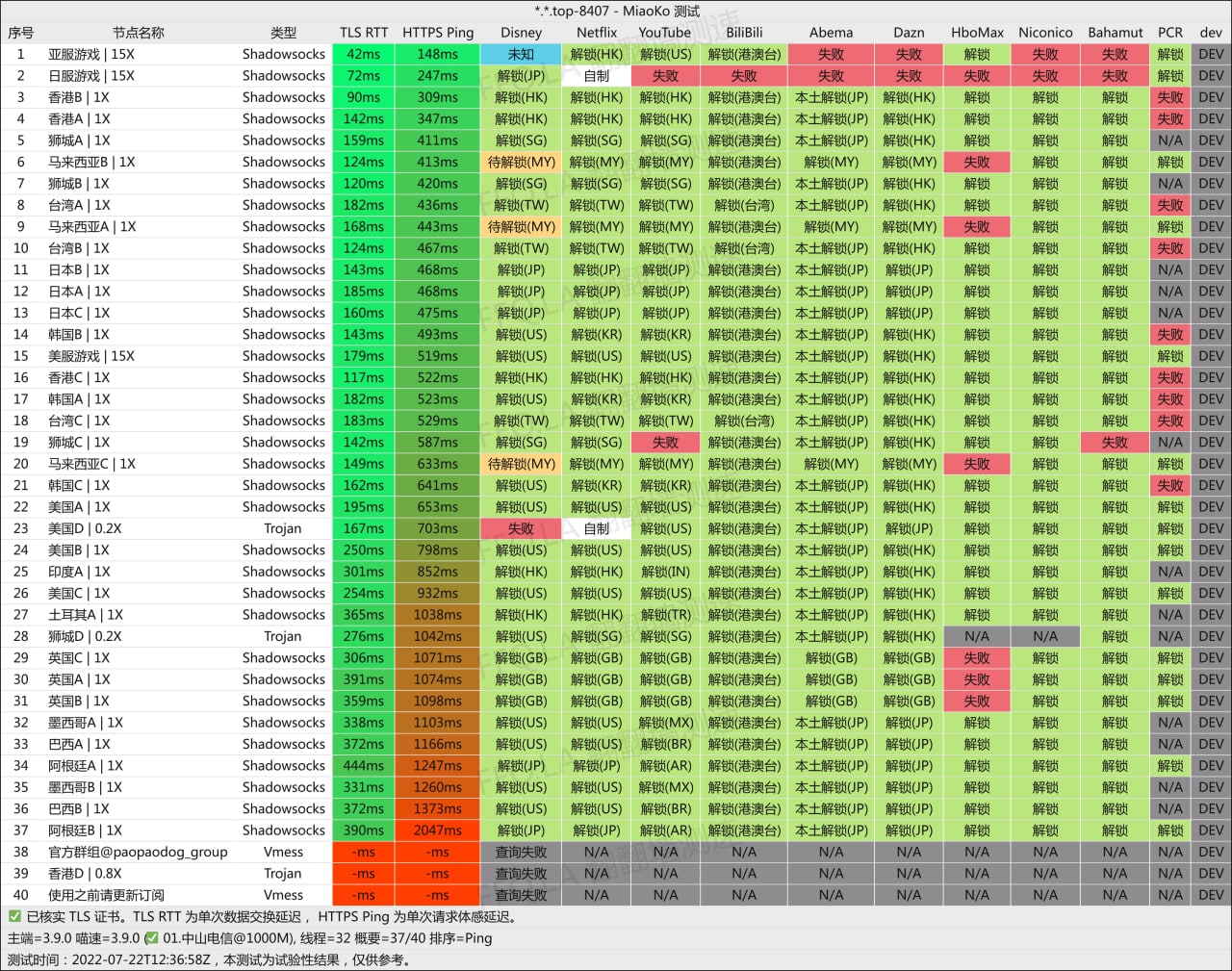Click the green checkmark before 01.中山电信
The image size is (1232, 971).
pos(151,938)
